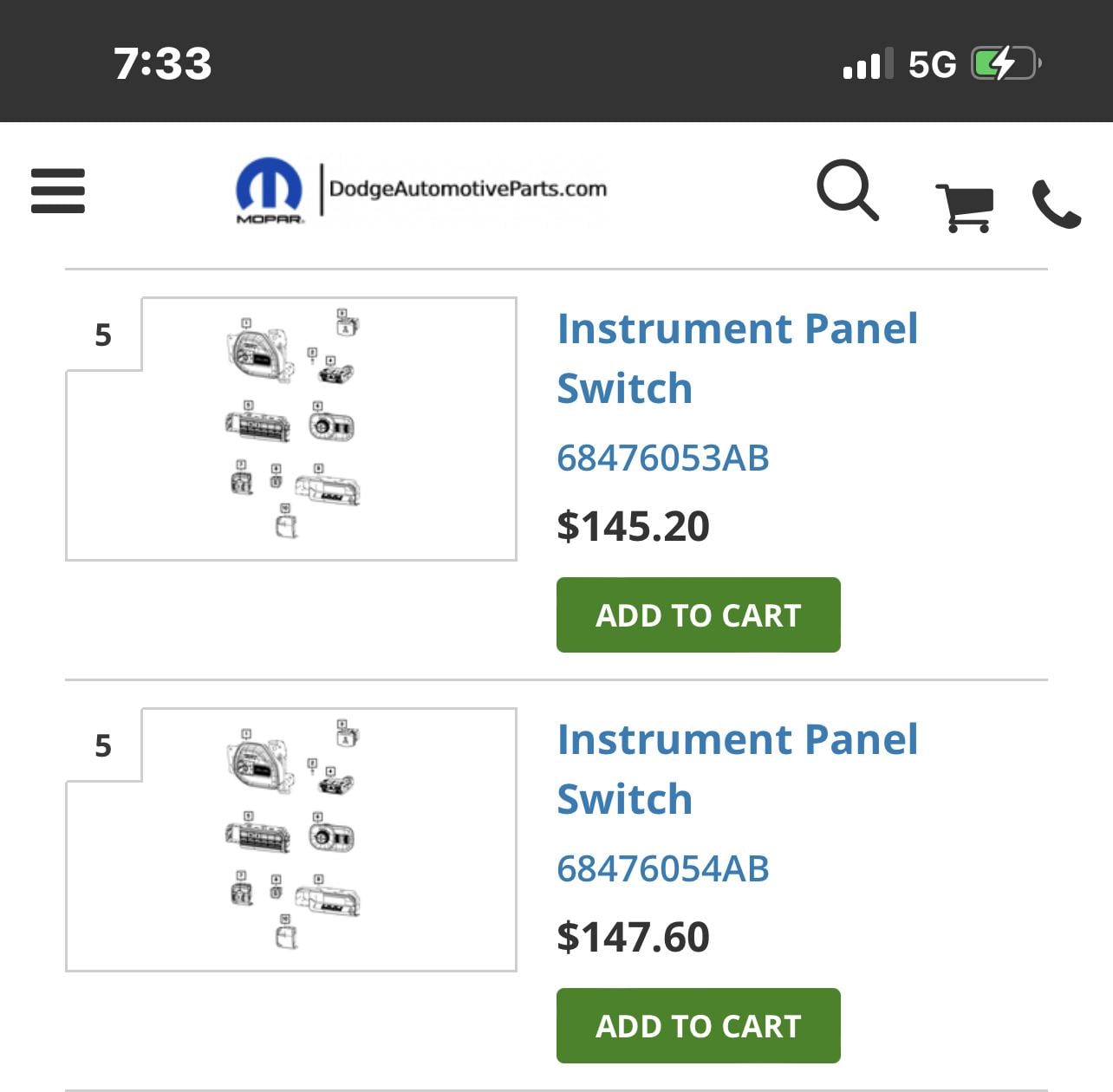Click the DodgeAutomotiveParts.com site name
Image resolution: width=1113 pixels, height=1092 pixels.
[x=468, y=189]
